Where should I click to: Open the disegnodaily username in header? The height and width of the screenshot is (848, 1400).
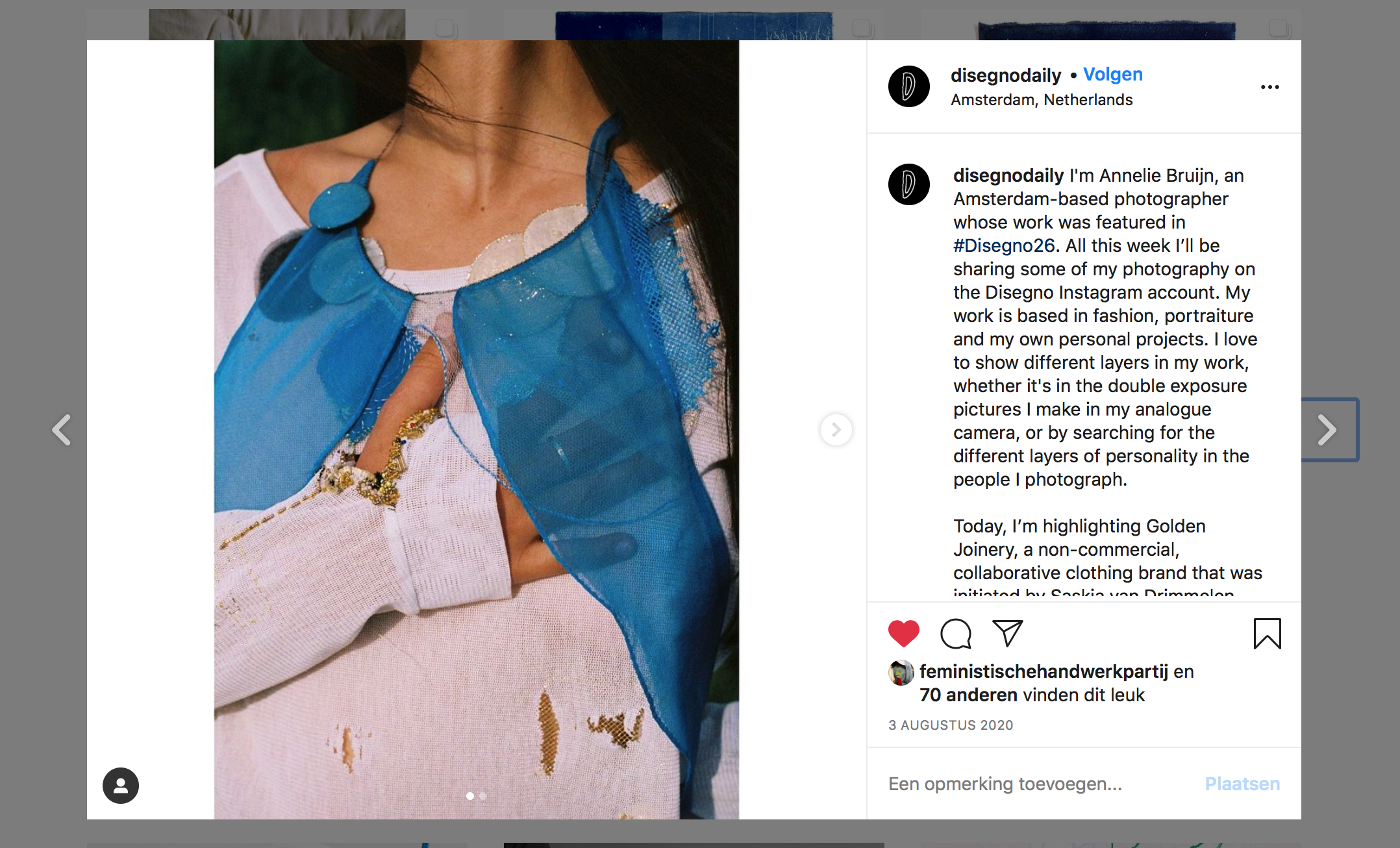1006,75
